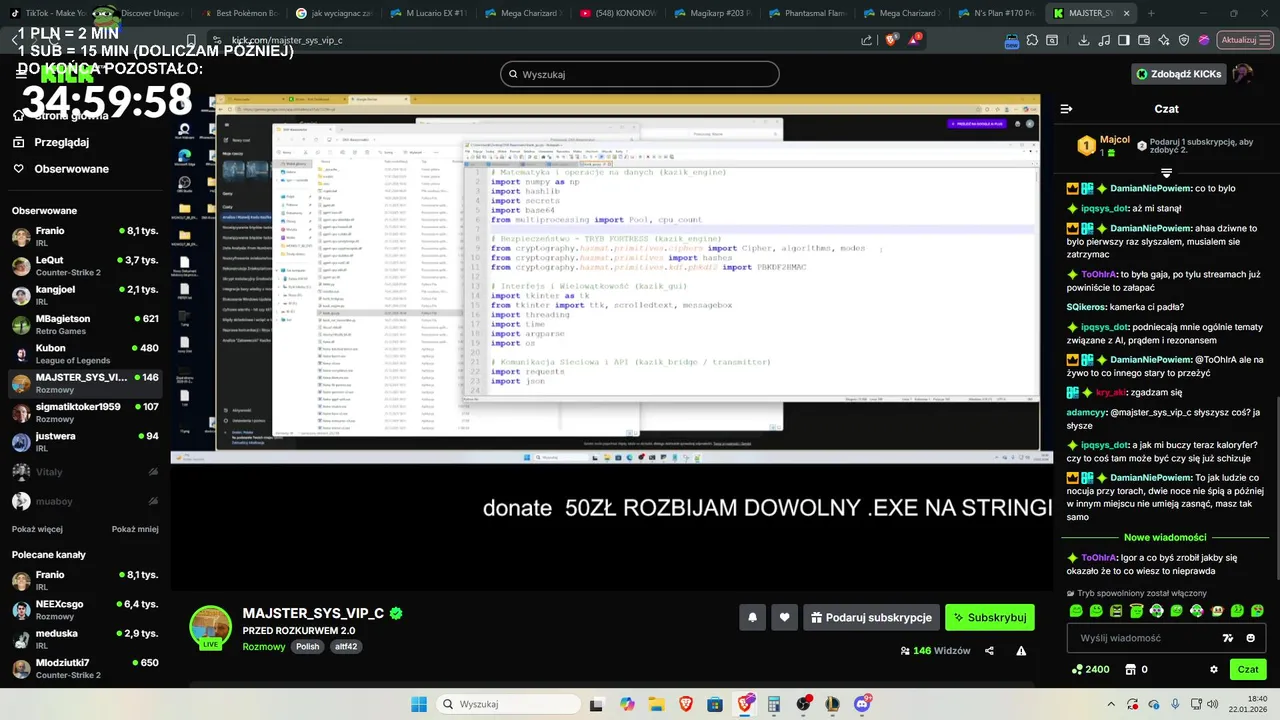Click Zdobądź KICKs button
Viewport: 1280px width, 720px height.
tap(1178, 74)
